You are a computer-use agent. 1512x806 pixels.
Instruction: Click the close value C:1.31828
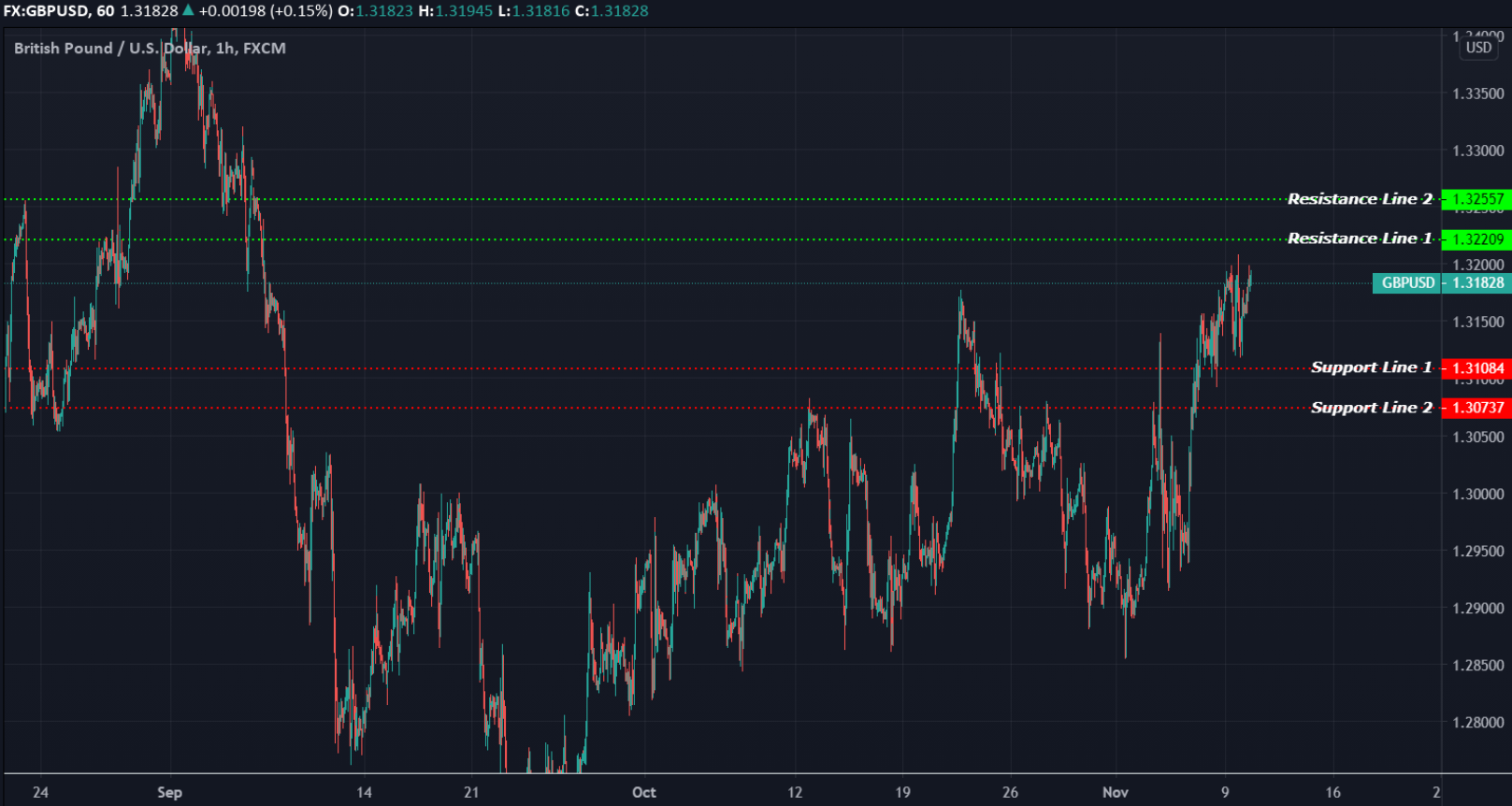pyautogui.click(x=612, y=11)
